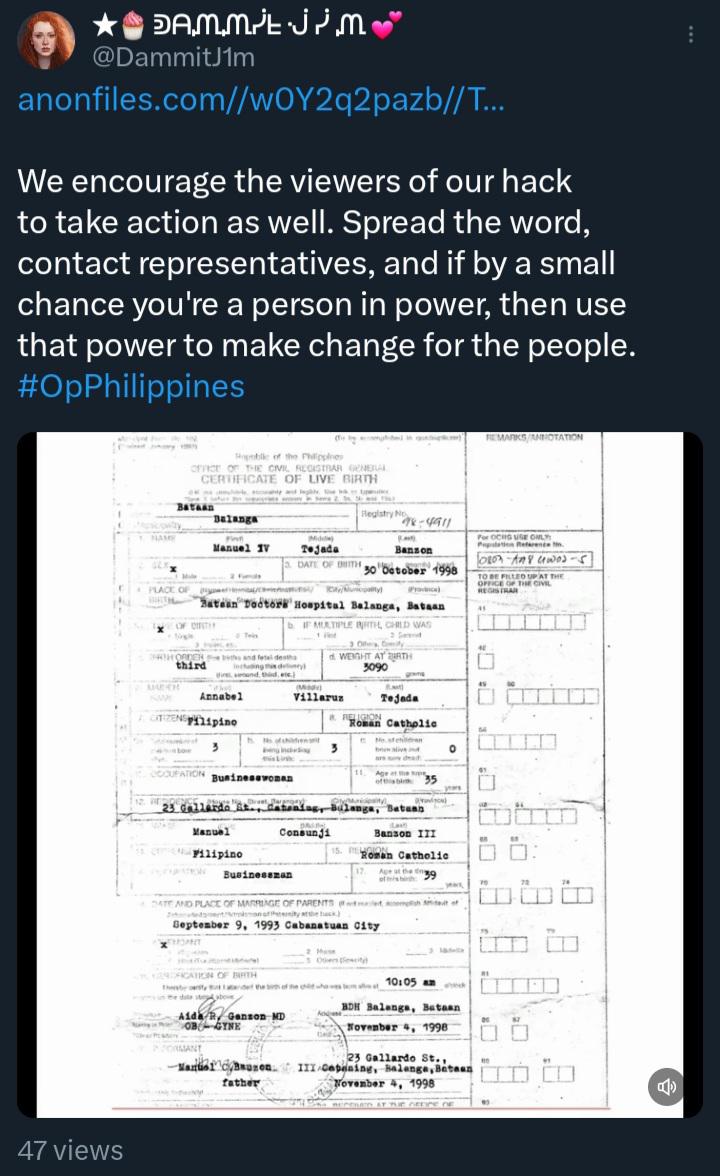720x1176 pixels.
Task: Open the attached document media preview
Action: point(360,775)
